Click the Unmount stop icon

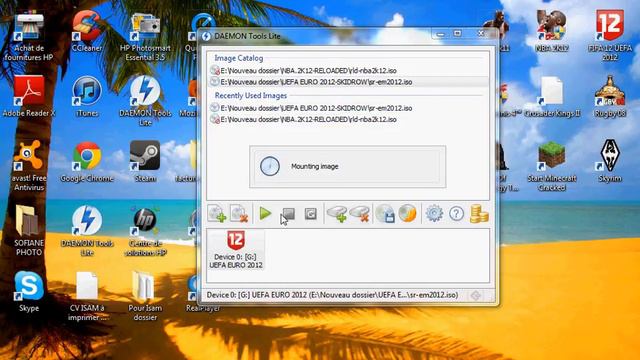point(288,213)
